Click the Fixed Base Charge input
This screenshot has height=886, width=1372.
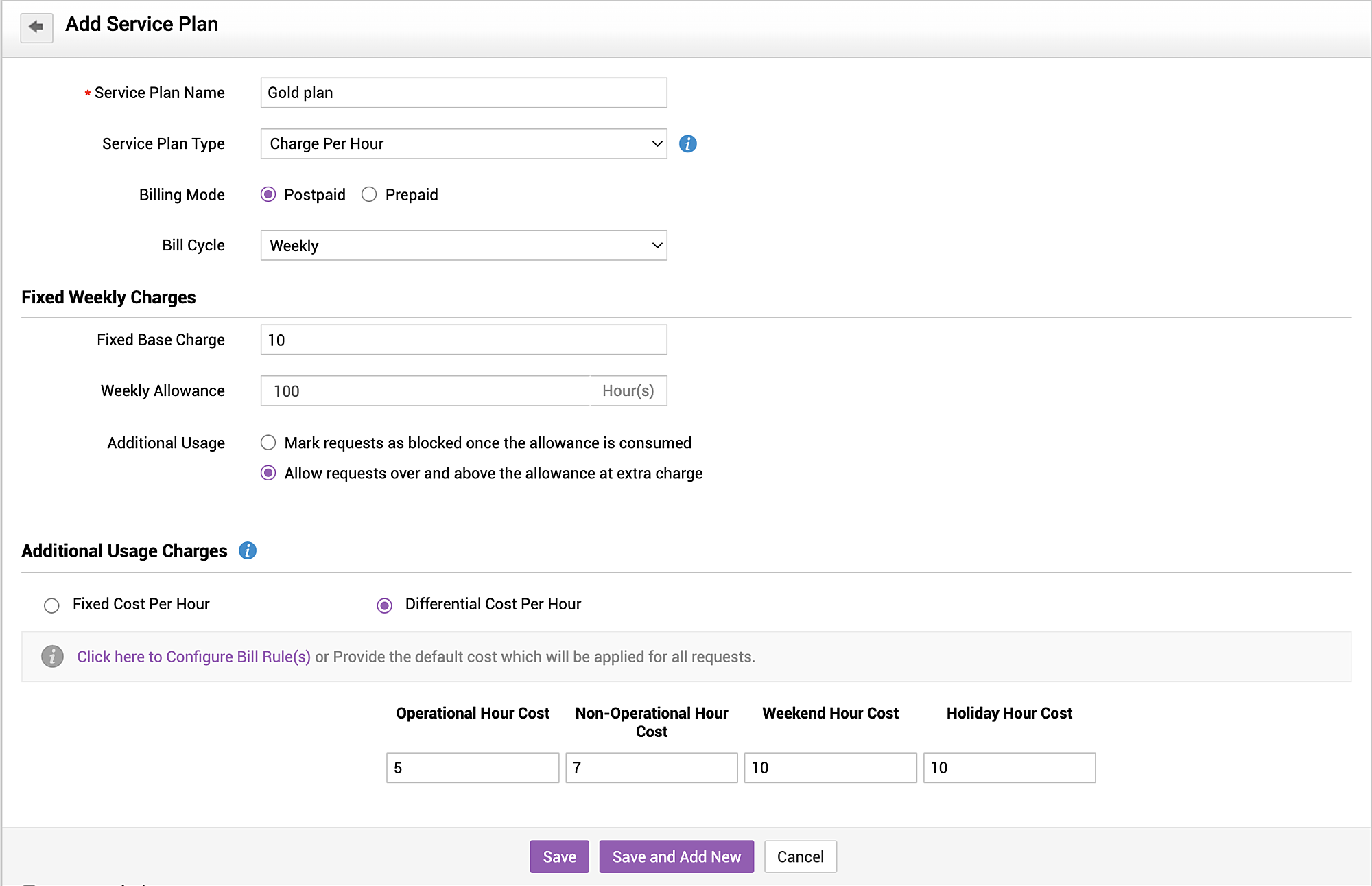(463, 340)
